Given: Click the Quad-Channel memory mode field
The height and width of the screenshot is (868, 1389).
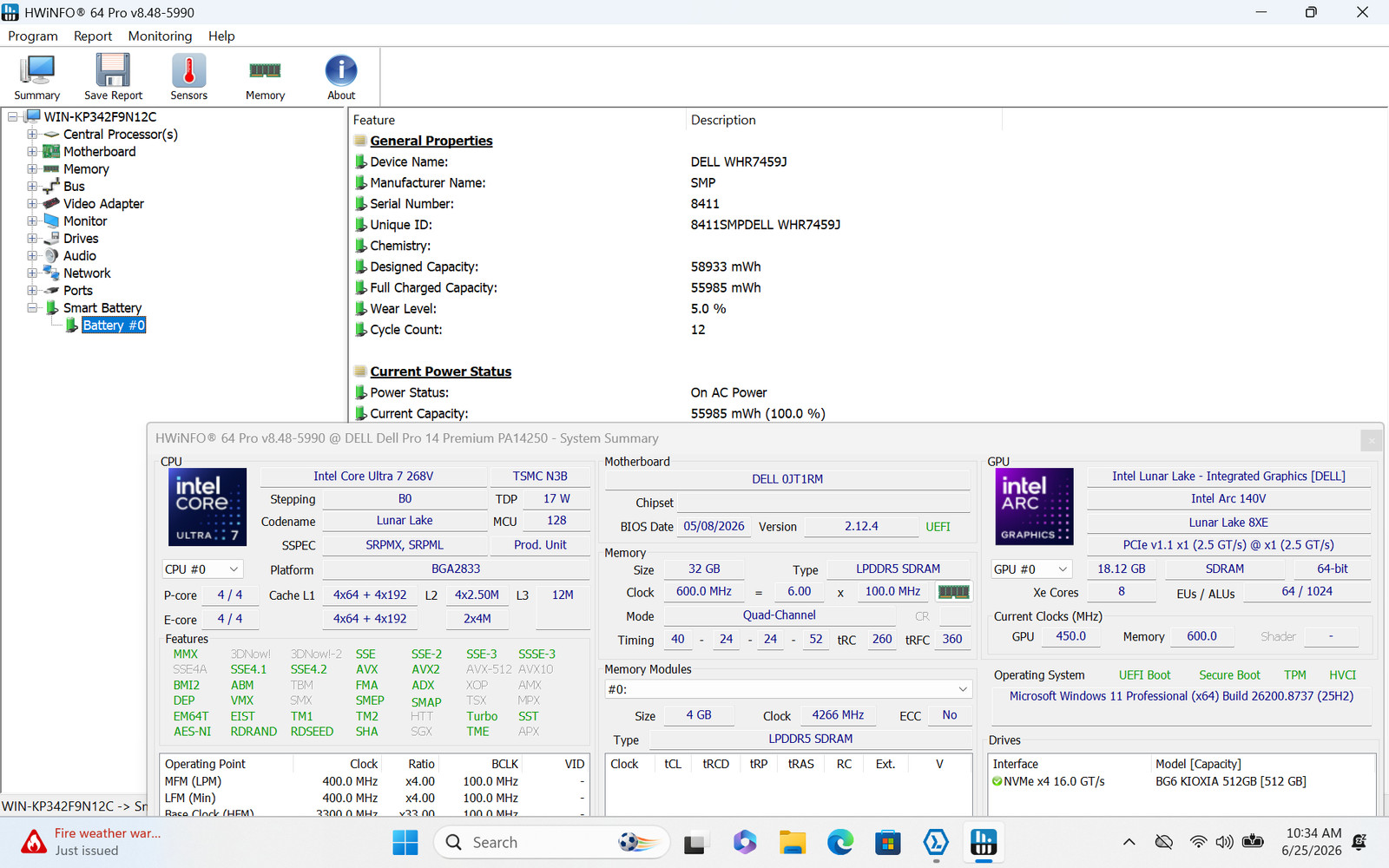Looking at the screenshot, I should tap(779, 615).
